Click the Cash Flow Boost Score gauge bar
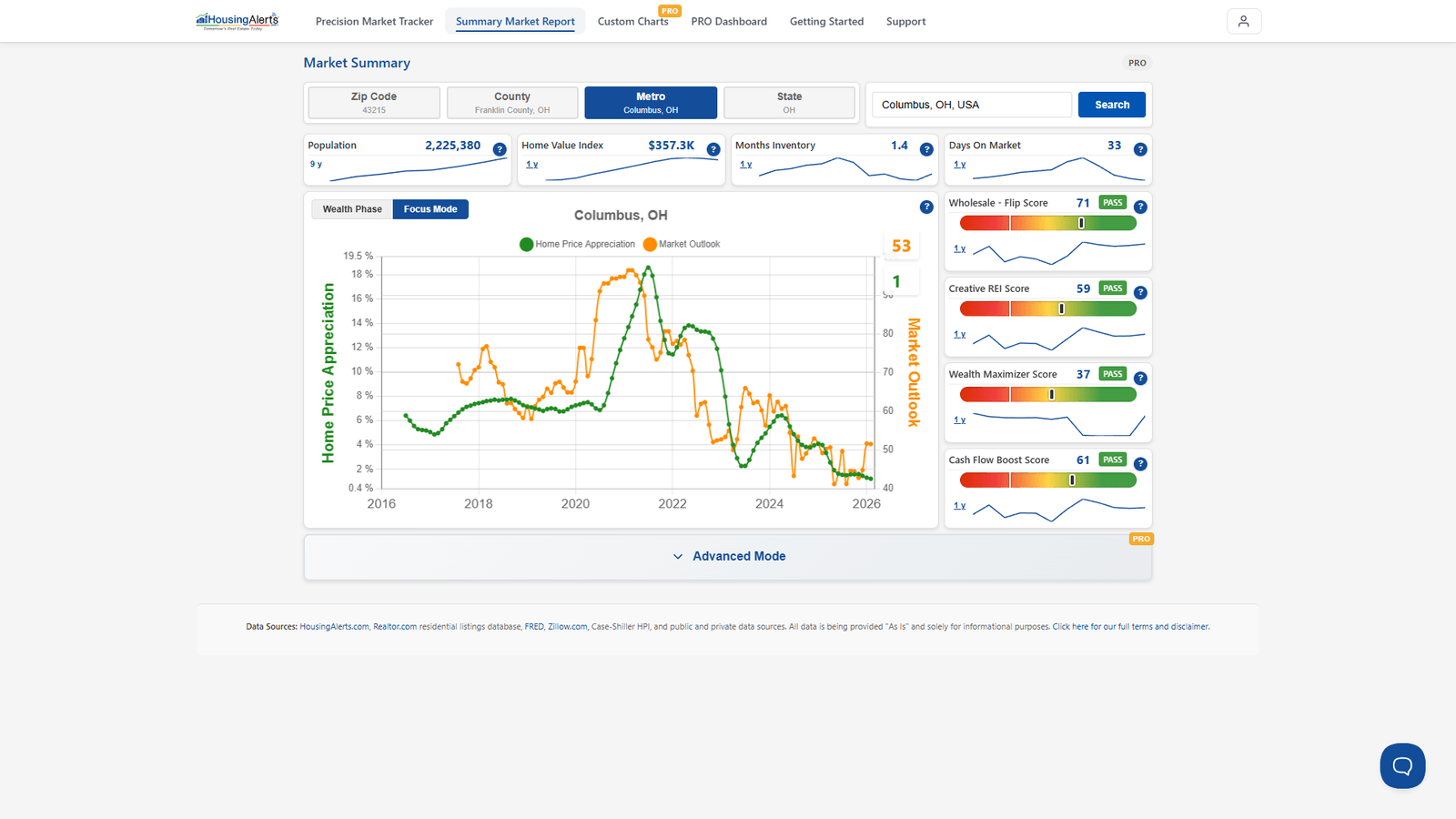 (1048, 480)
